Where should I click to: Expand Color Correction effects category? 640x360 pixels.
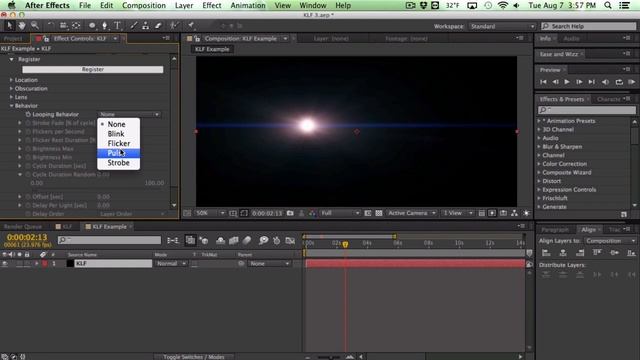pos(539,164)
